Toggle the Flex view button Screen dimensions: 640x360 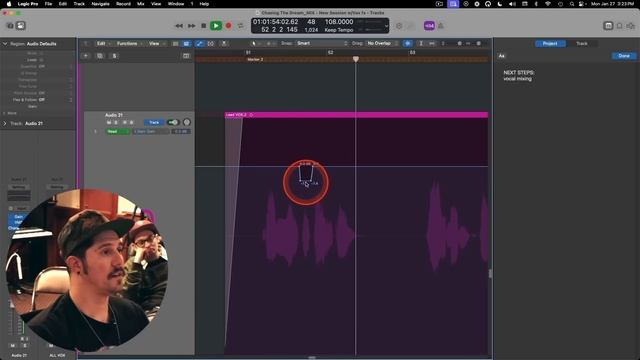tap(211, 43)
